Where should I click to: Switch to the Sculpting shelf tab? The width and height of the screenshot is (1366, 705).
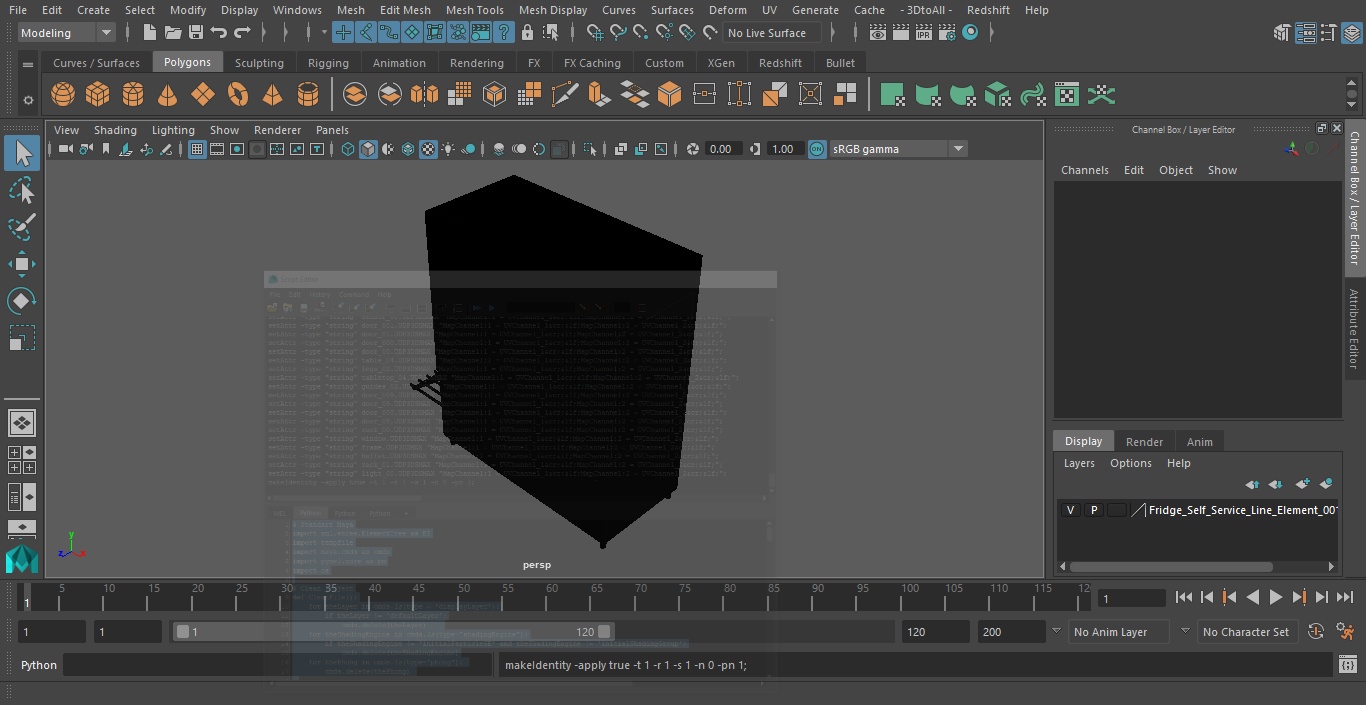coord(259,63)
